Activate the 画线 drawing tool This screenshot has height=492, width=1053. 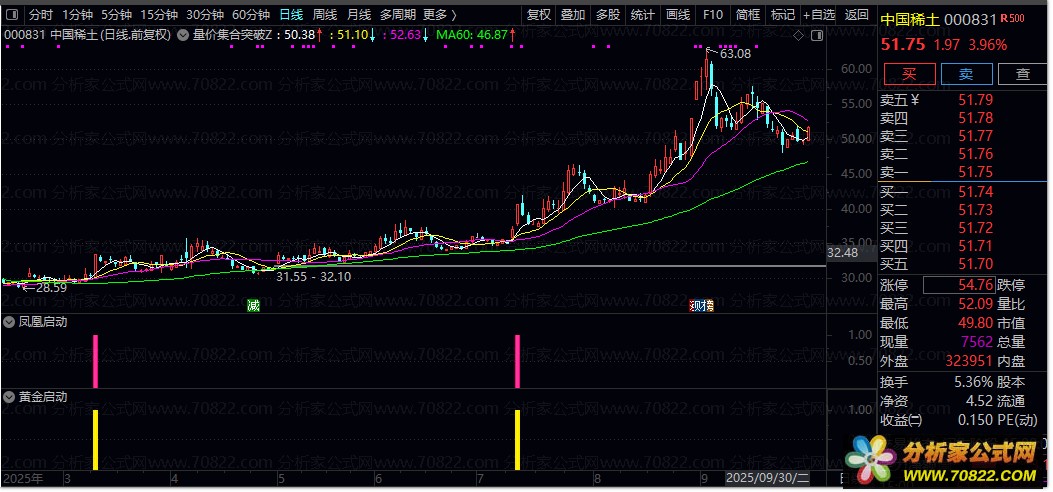[x=678, y=15]
